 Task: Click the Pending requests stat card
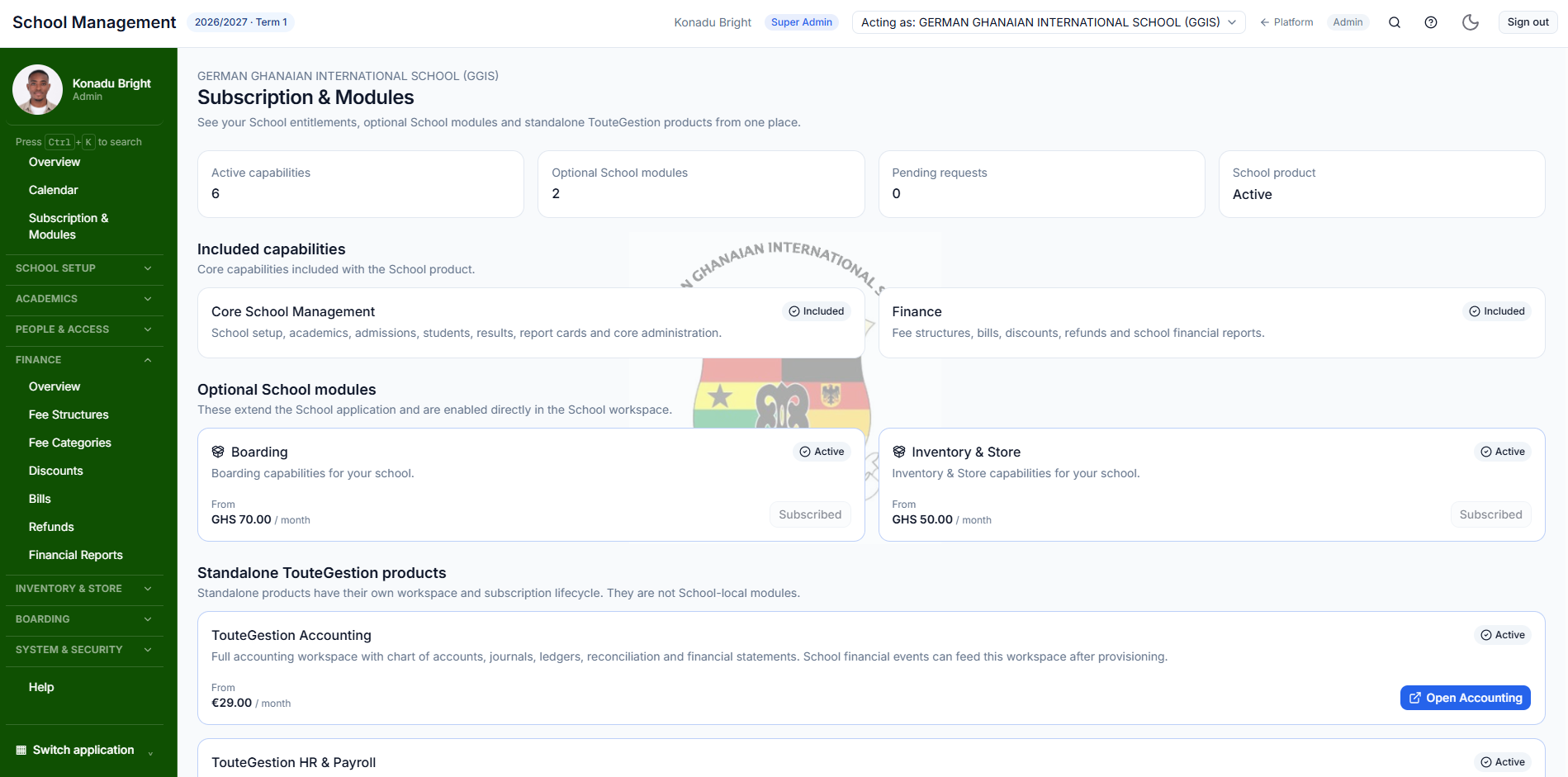click(1041, 184)
